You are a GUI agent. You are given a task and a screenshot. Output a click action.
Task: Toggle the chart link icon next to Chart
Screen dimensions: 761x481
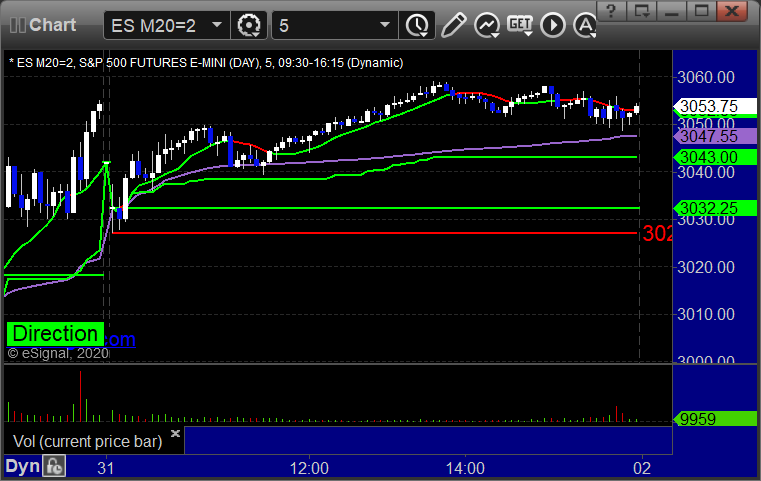click(x=18, y=25)
